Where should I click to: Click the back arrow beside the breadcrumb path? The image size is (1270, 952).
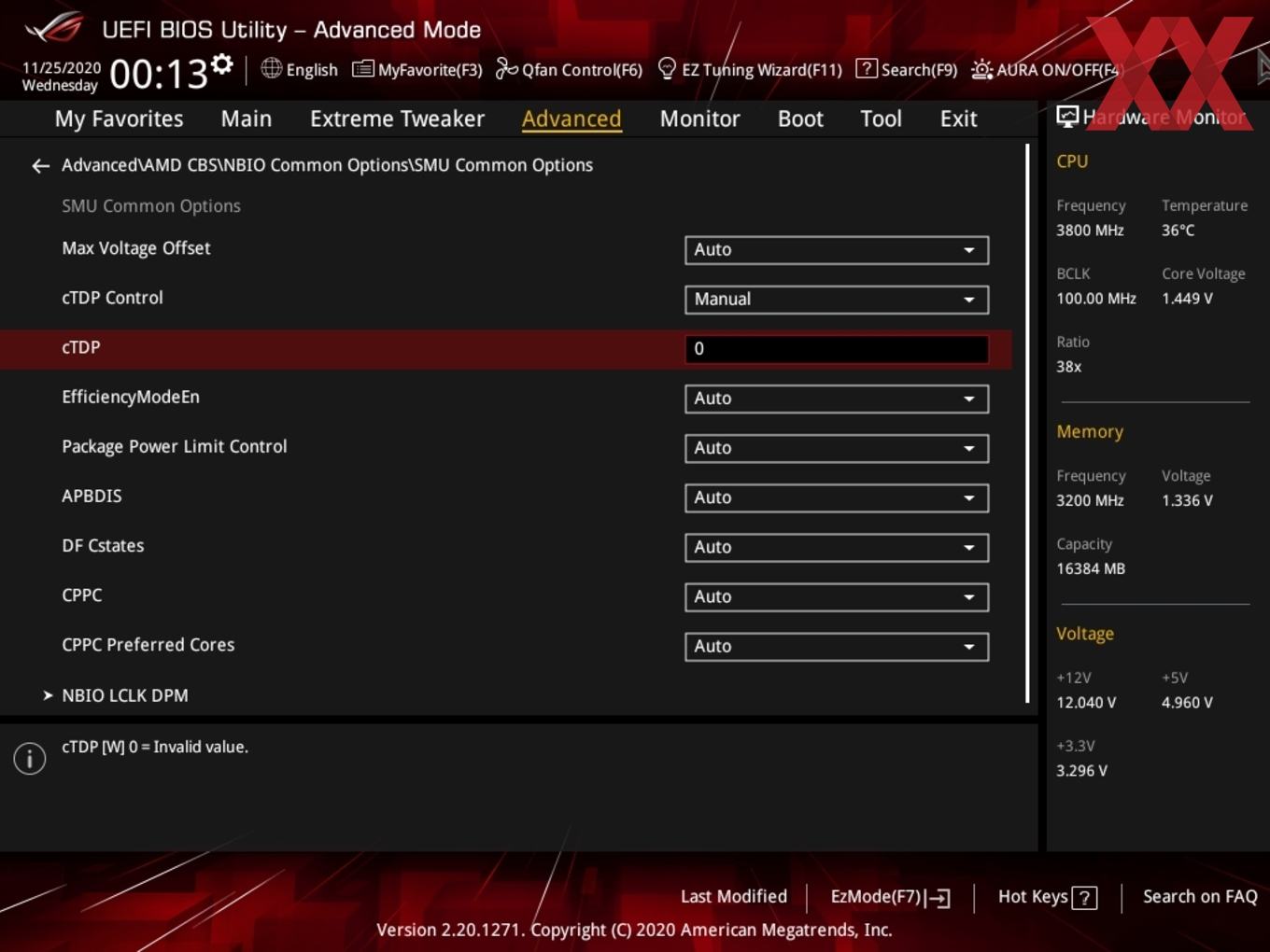pyautogui.click(x=40, y=166)
